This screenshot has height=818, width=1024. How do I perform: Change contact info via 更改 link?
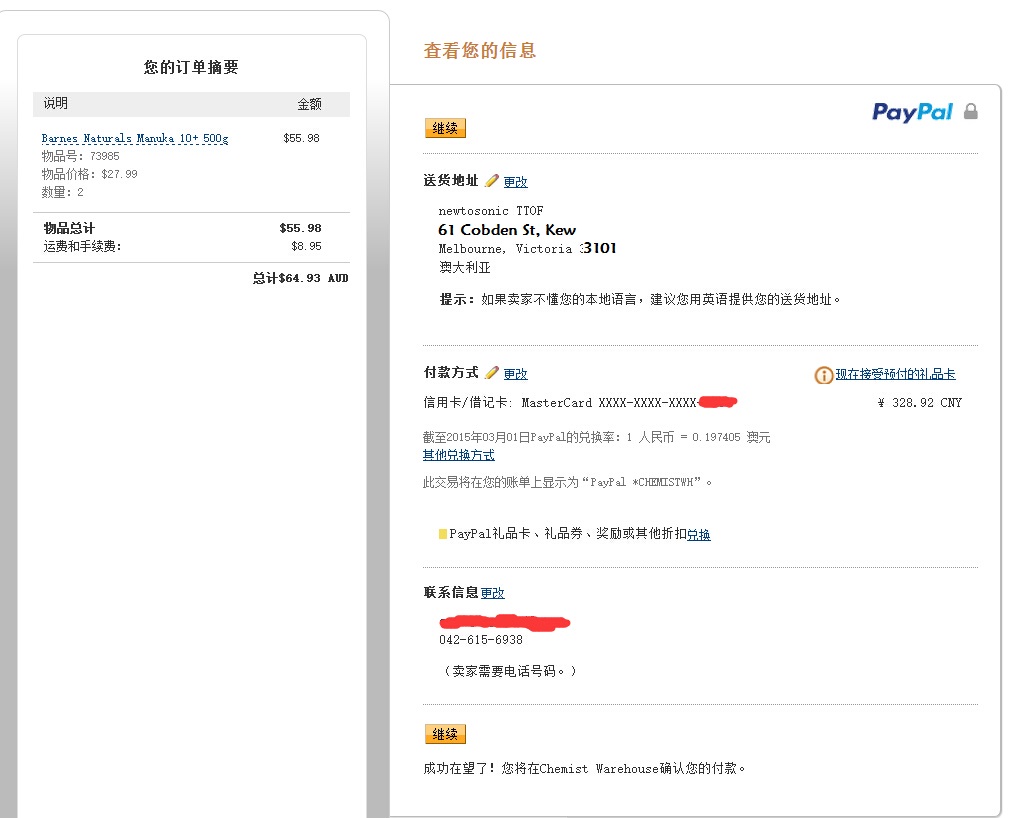(492, 593)
